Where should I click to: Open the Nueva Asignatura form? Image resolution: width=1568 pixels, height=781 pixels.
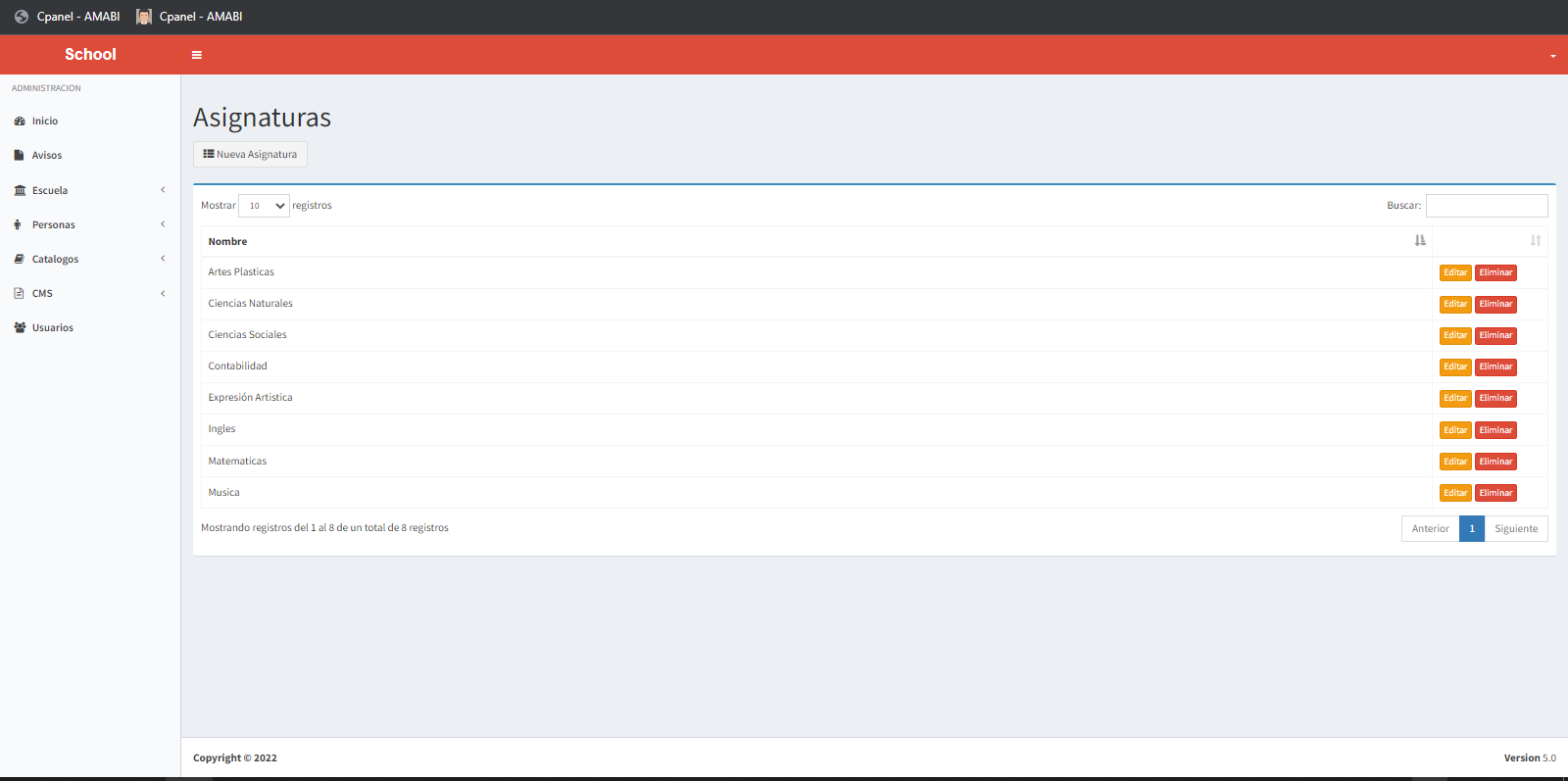(250, 155)
